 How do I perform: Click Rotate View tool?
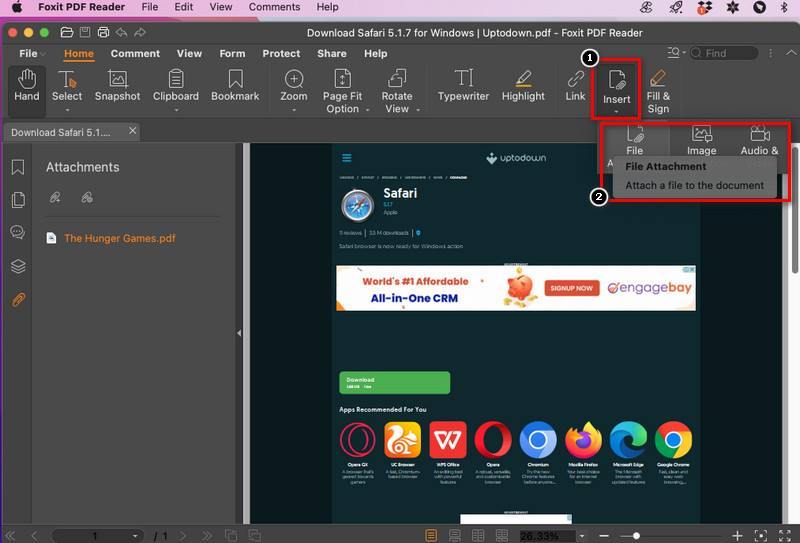pyautogui.click(x=397, y=92)
